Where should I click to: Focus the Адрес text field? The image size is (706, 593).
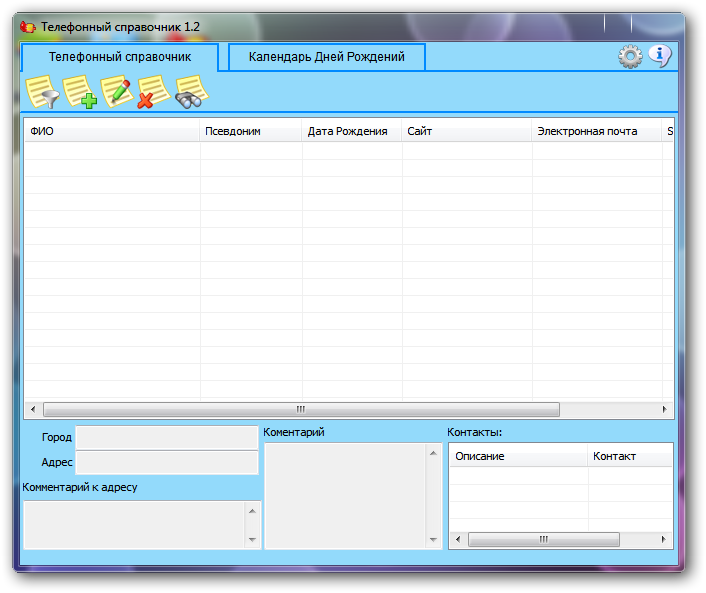(167, 462)
